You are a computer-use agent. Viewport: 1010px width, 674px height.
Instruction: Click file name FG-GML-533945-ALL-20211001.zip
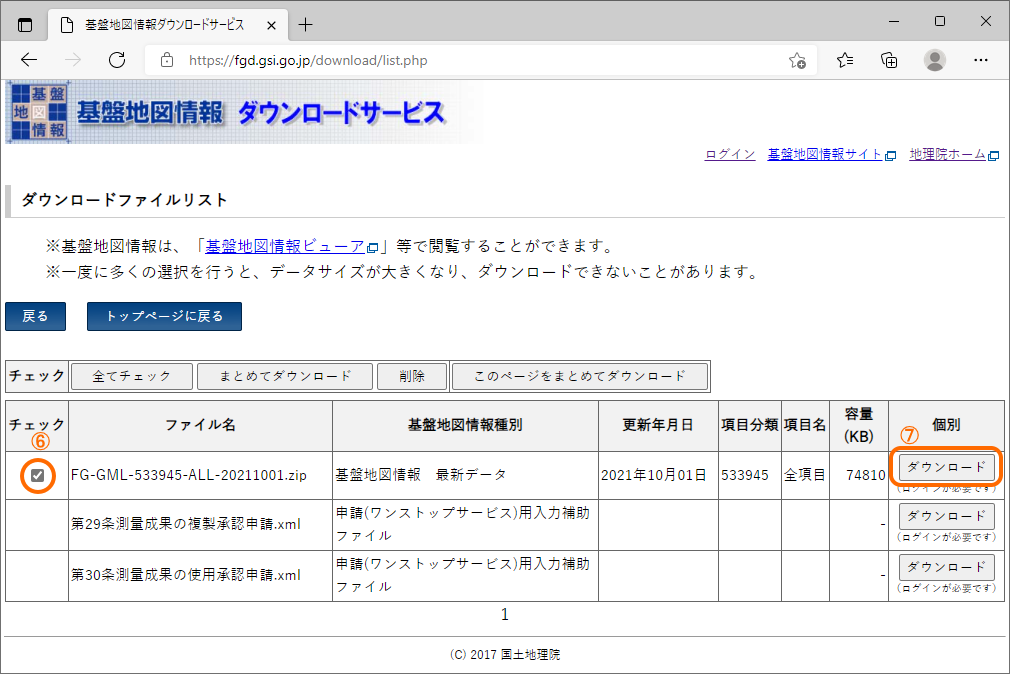pos(189,476)
